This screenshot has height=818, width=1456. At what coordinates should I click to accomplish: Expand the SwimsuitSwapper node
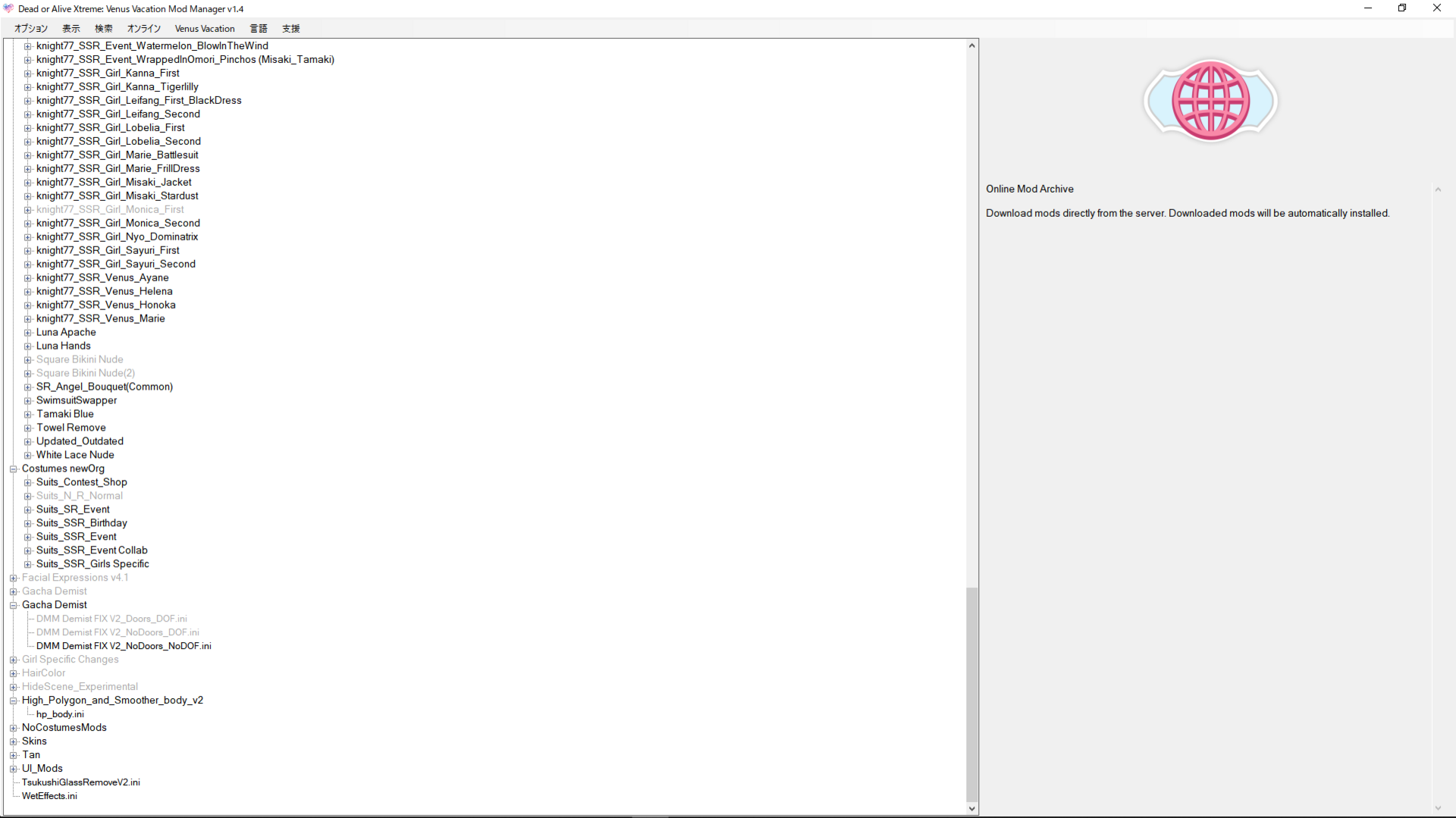point(28,400)
